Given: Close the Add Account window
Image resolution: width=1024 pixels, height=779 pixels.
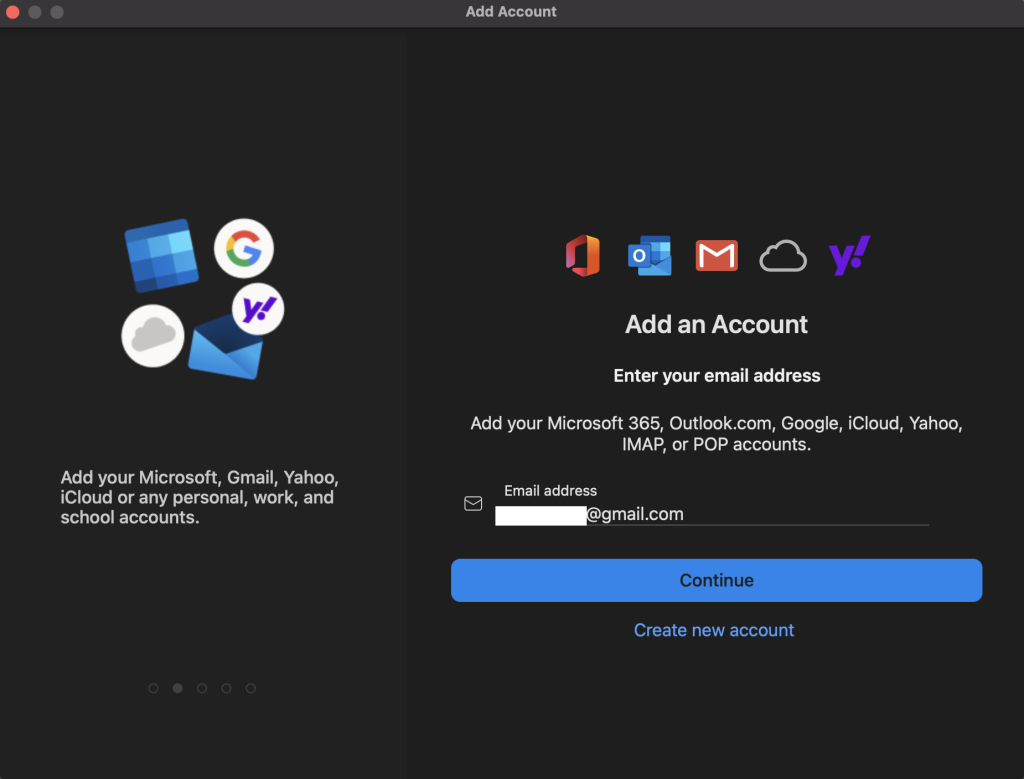Looking at the screenshot, I should [x=13, y=12].
